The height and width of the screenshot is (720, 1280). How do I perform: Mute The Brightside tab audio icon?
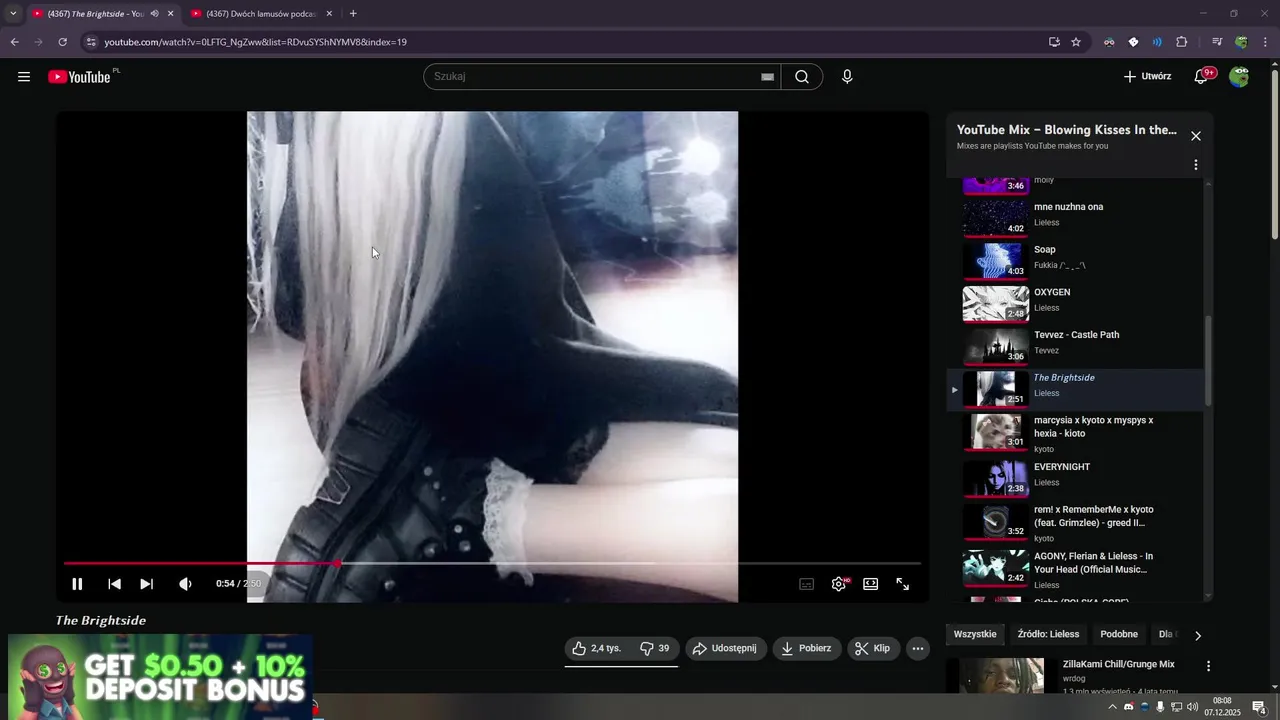click(154, 14)
